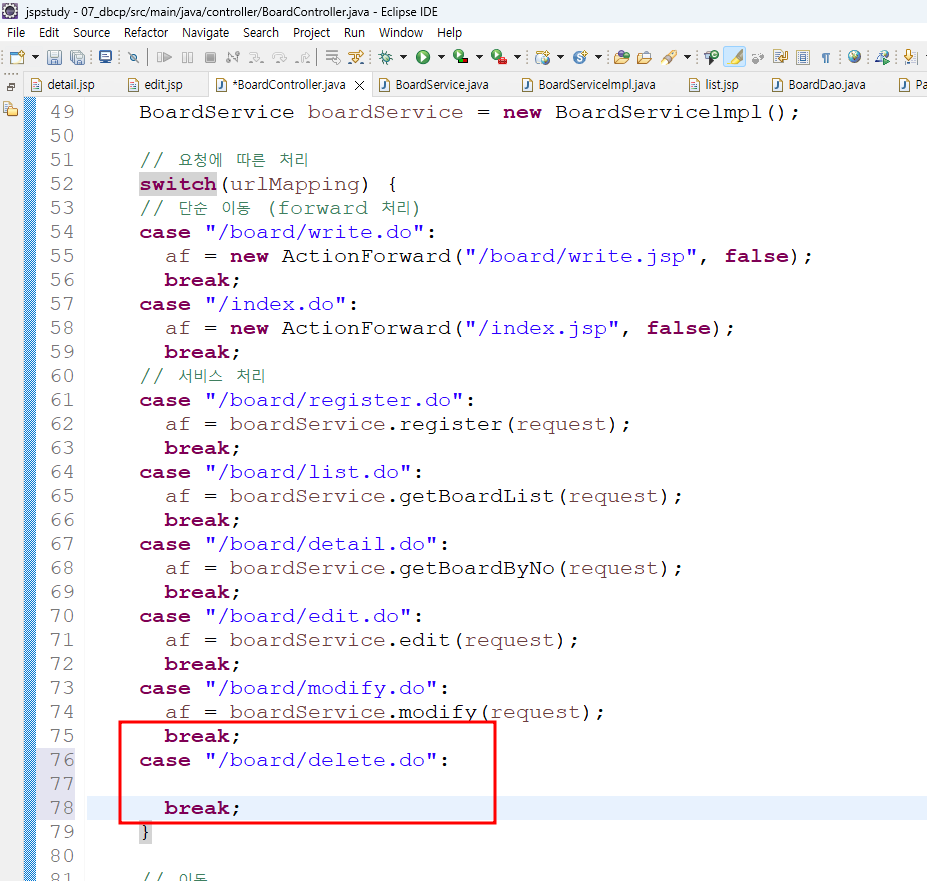Viewport: 927px width, 881px height.
Task: Open dropdown next to New icon
Action: (x=35, y=57)
